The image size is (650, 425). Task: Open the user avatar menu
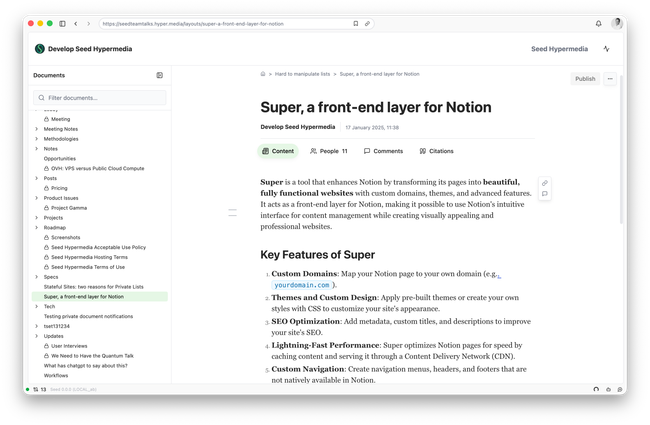click(x=617, y=23)
